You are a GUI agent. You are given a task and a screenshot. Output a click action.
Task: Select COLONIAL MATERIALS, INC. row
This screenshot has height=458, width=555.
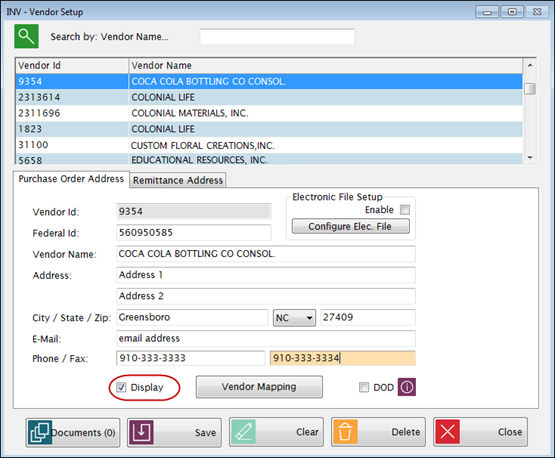[x=269, y=113]
